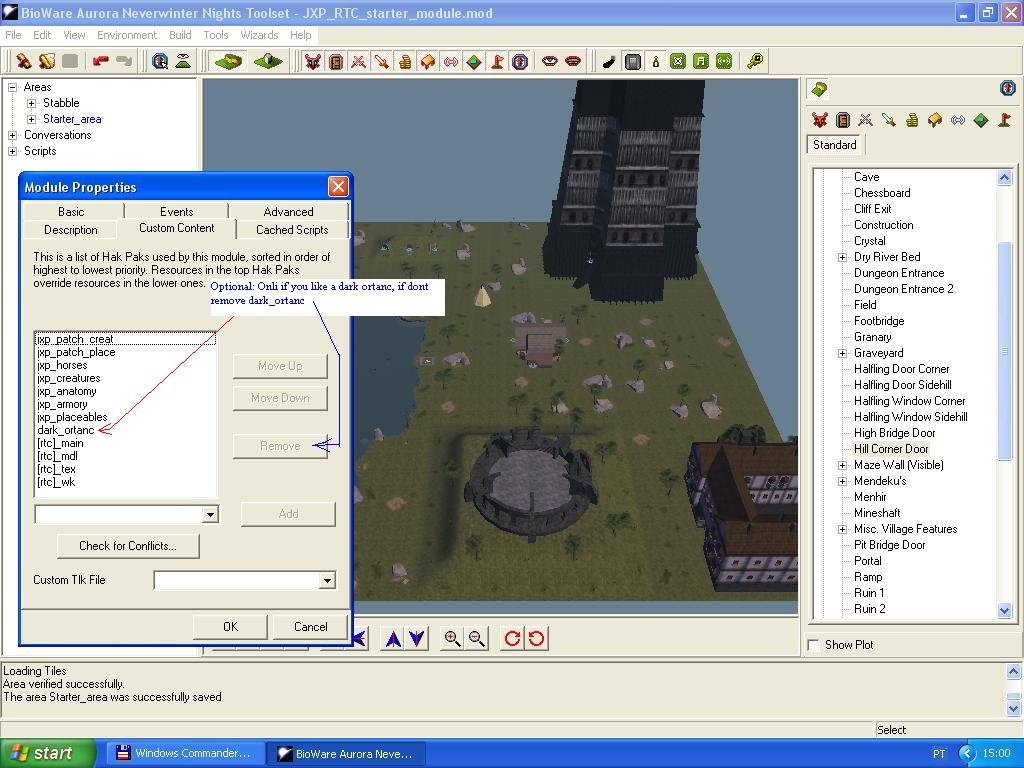Select the door icon in palette
Image resolution: width=1024 pixels, height=768 pixels.
[843, 120]
